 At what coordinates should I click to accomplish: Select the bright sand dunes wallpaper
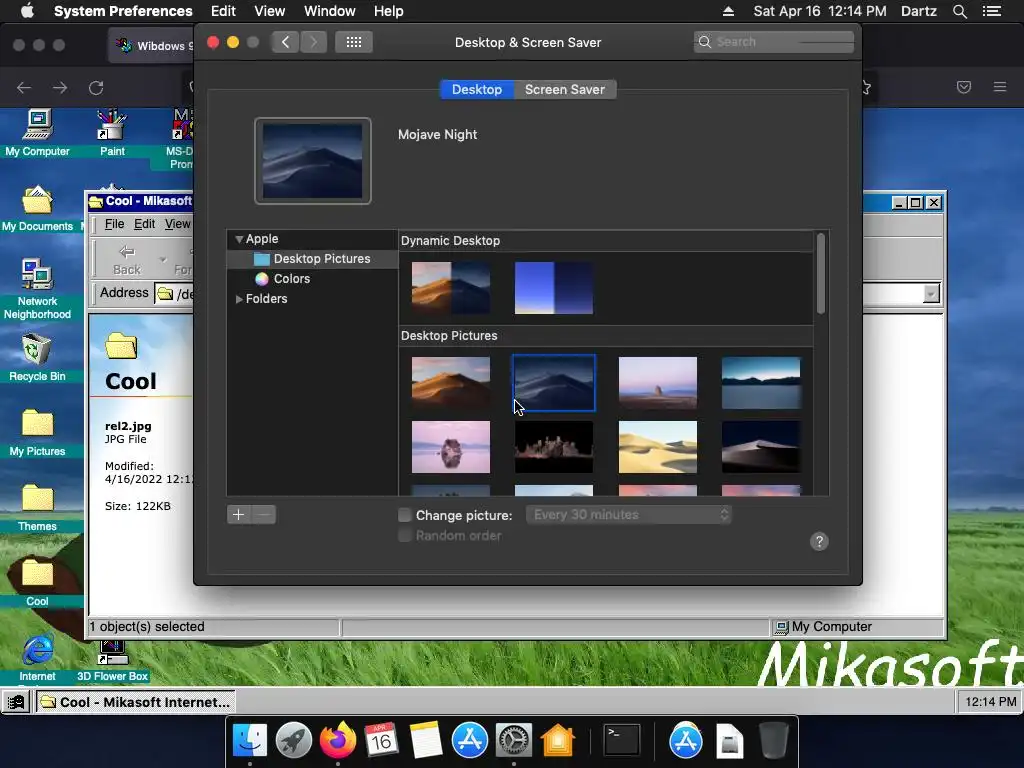(x=658, y=447)
